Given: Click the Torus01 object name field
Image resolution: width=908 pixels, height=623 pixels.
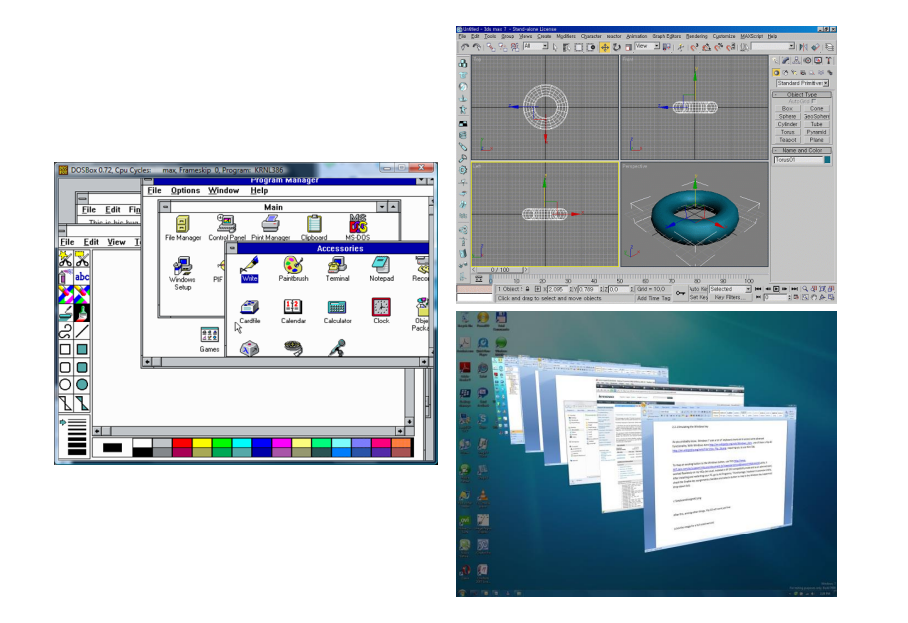Looking at the screenshot, I should tap(798, 160).
